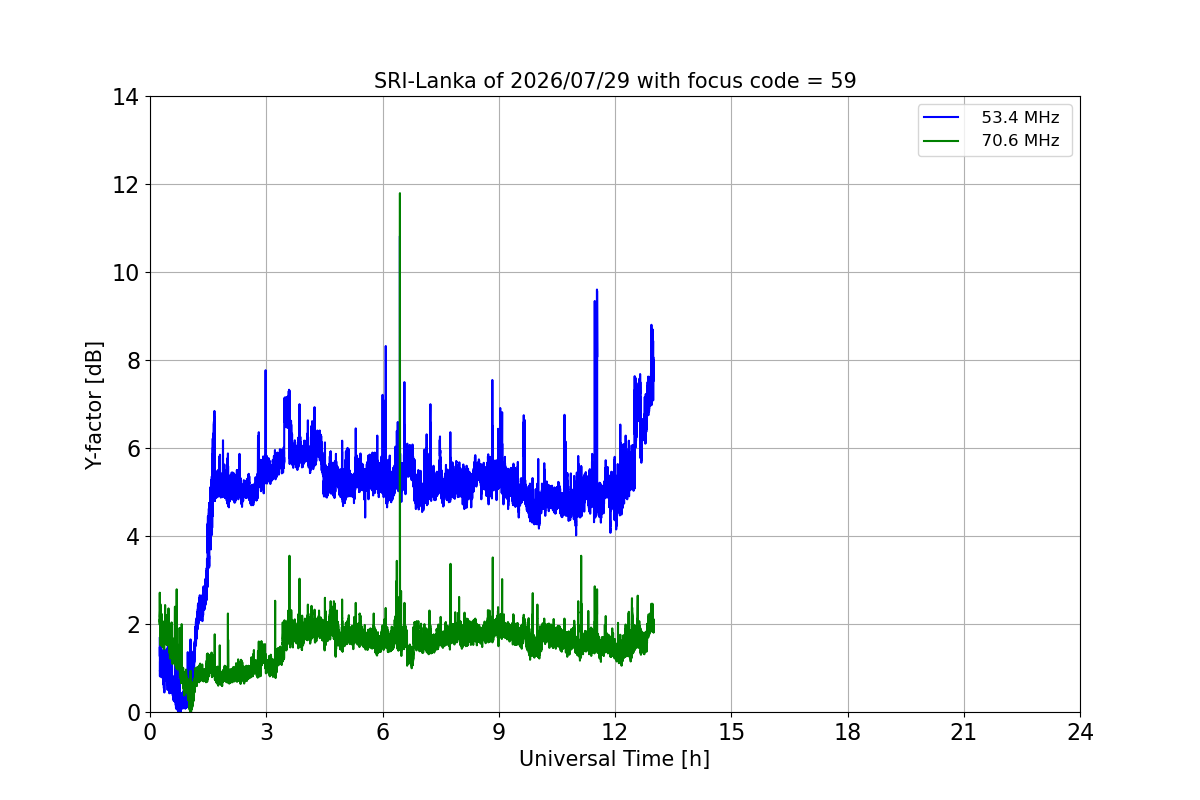Click the green legend line swatch
The height and width of the screenshot is (800, 1200).
(x=941, y=141)
